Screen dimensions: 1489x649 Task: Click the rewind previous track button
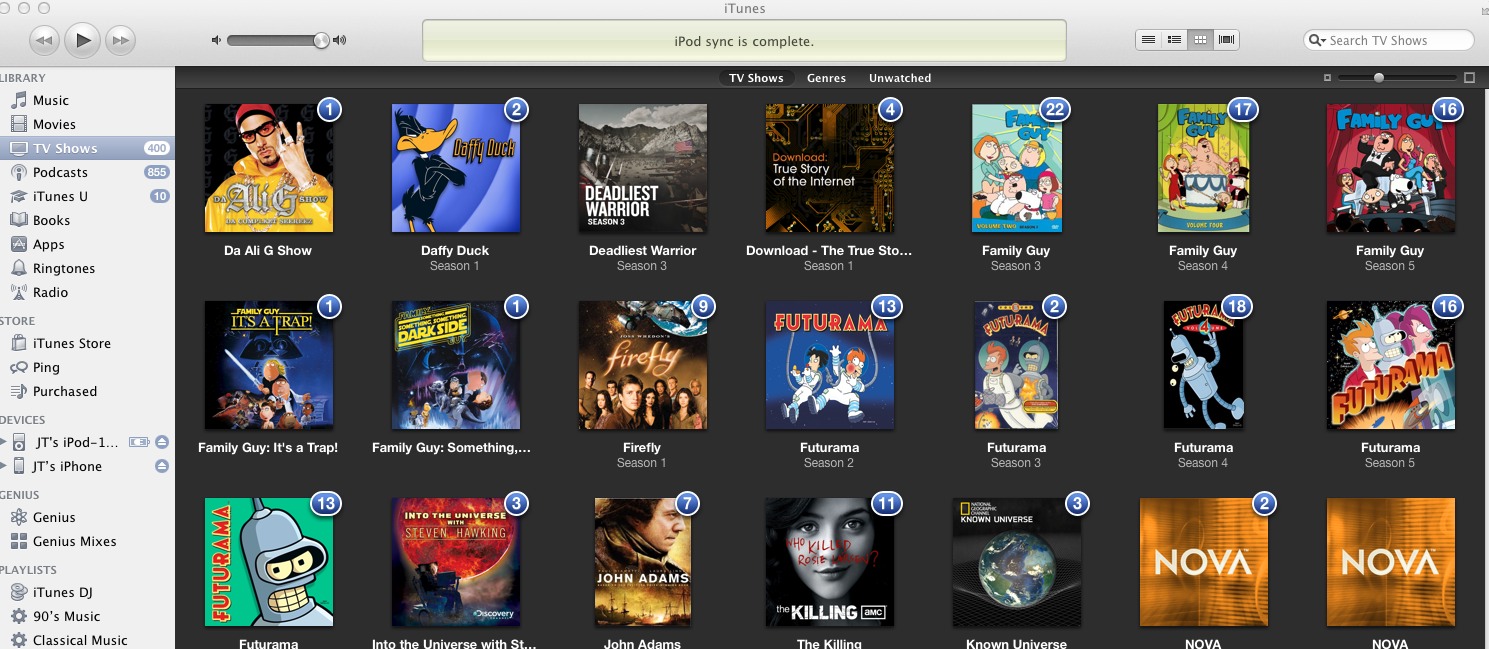[x=45, y=40]
